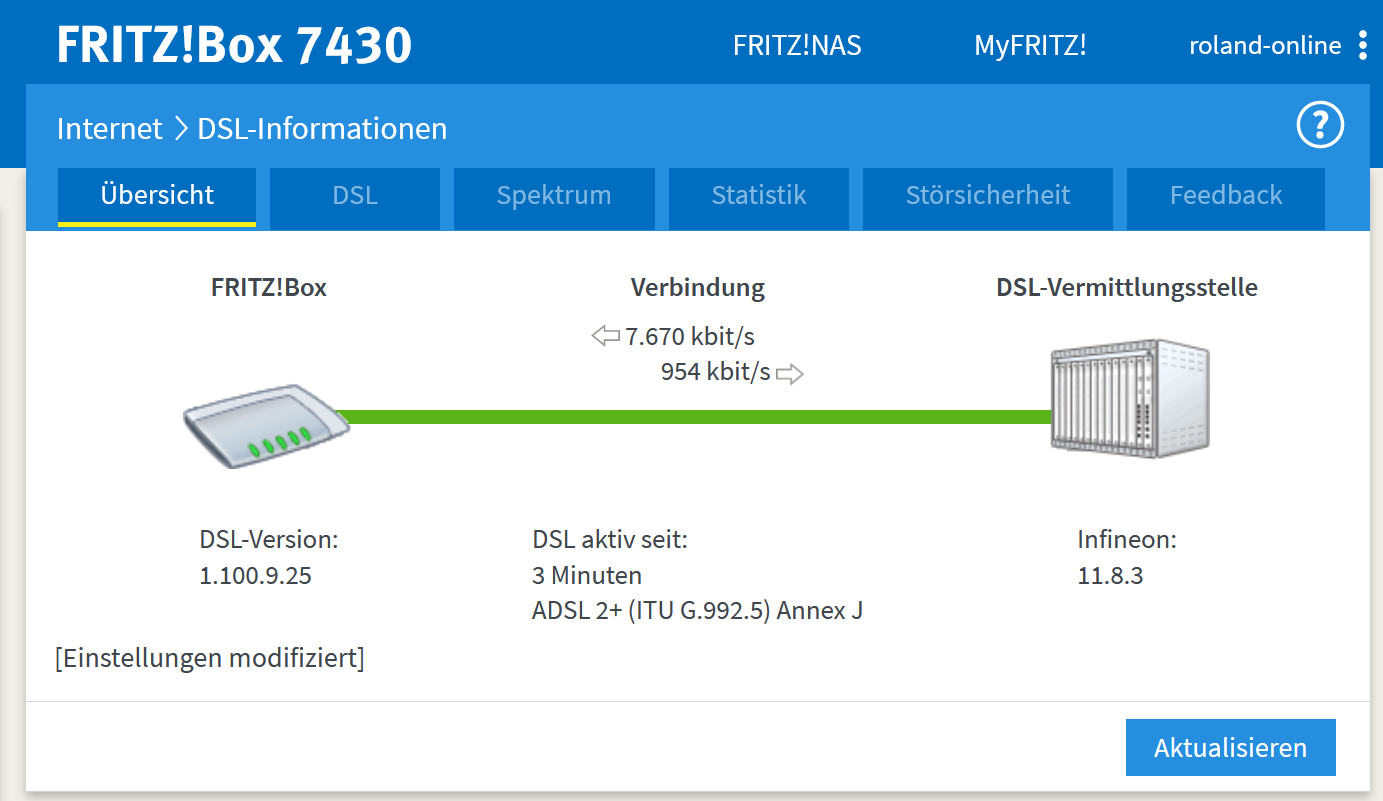Viewport: 1383px width, 801px height.
Task: Click the Einstellungen modifiziert notice
Action: (x=210, y=659)
